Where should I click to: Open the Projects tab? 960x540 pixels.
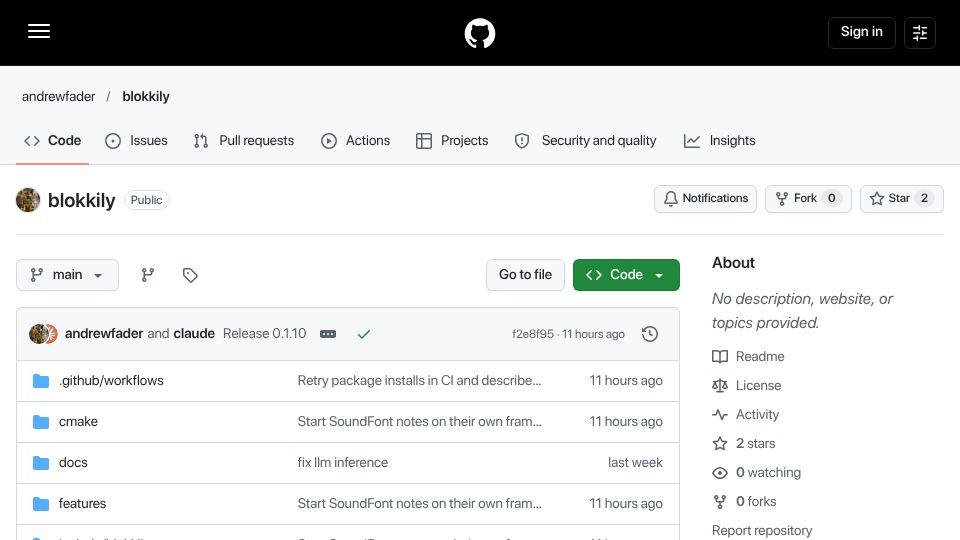coord(452,141)
